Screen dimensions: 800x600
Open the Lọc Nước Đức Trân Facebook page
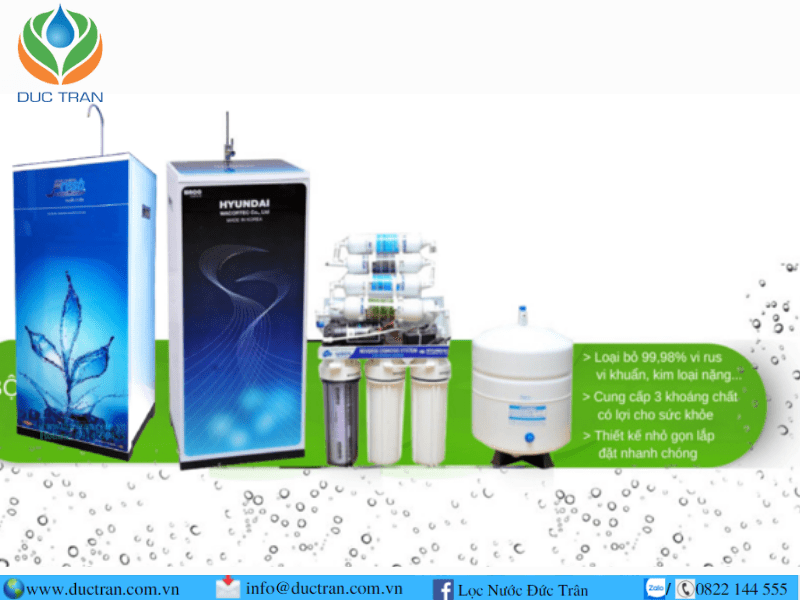point(523,590)
